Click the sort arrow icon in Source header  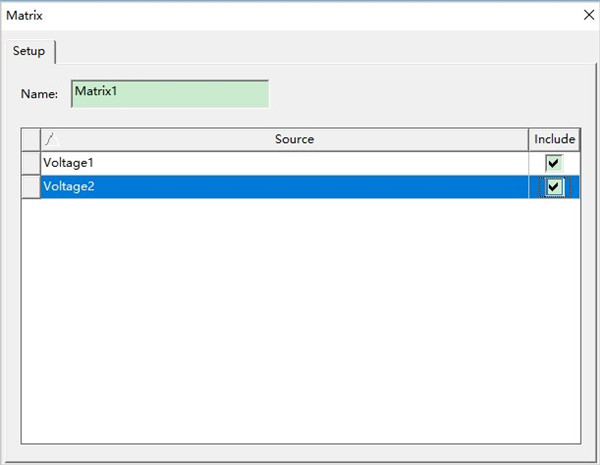pyautogui.click(x=48, y=140)
